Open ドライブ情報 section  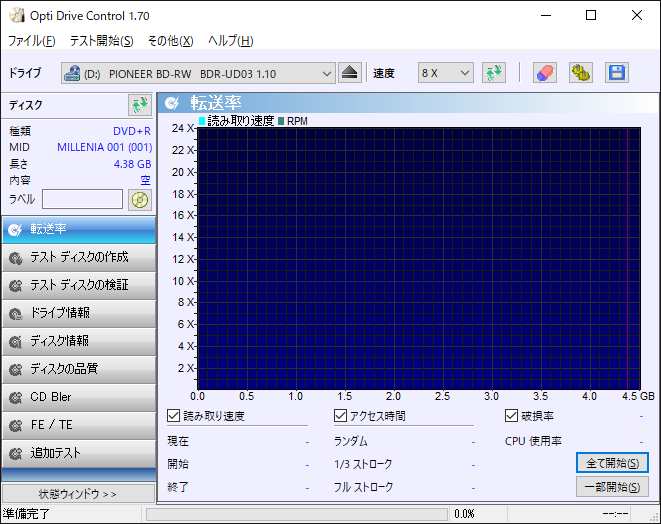(79, 313)
